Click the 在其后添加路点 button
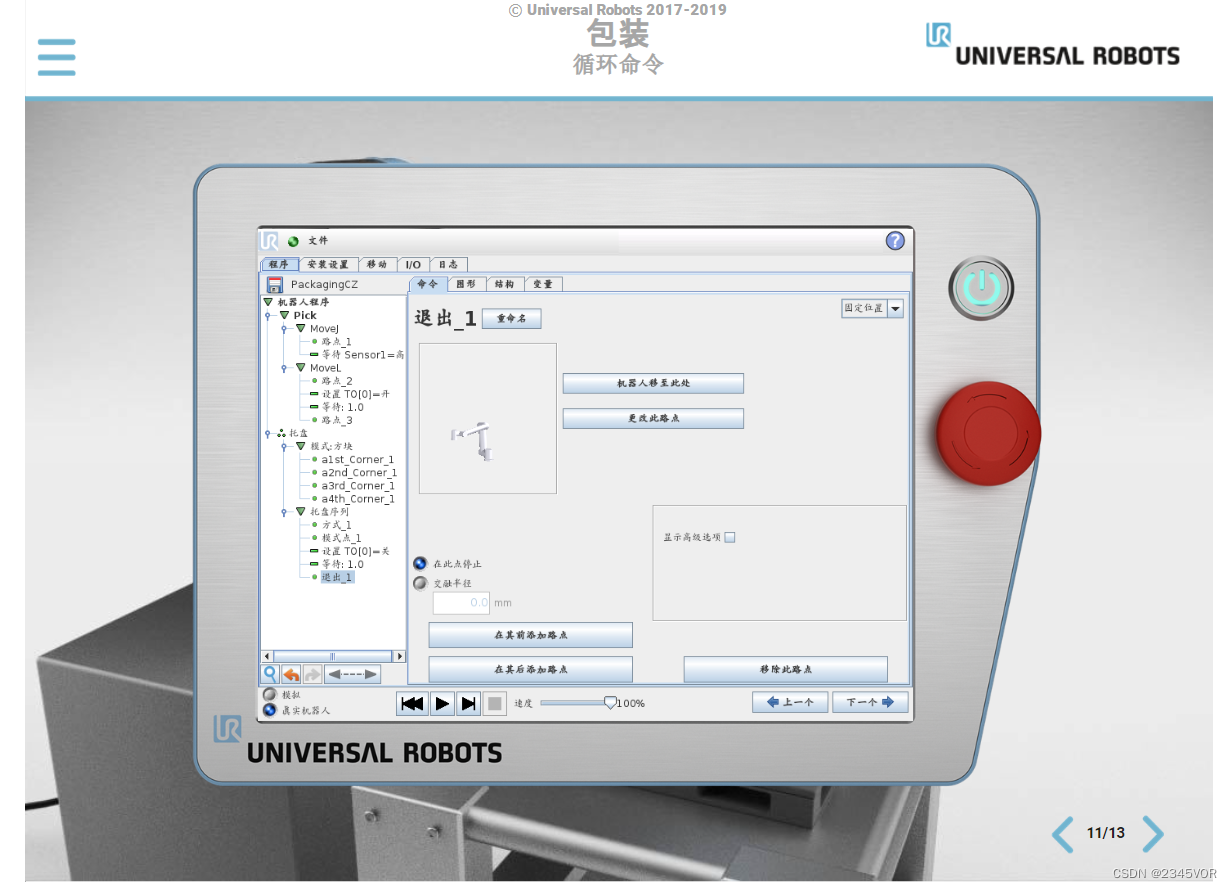The height and width of the screenshot is (888, 1232). click(531, 669)
